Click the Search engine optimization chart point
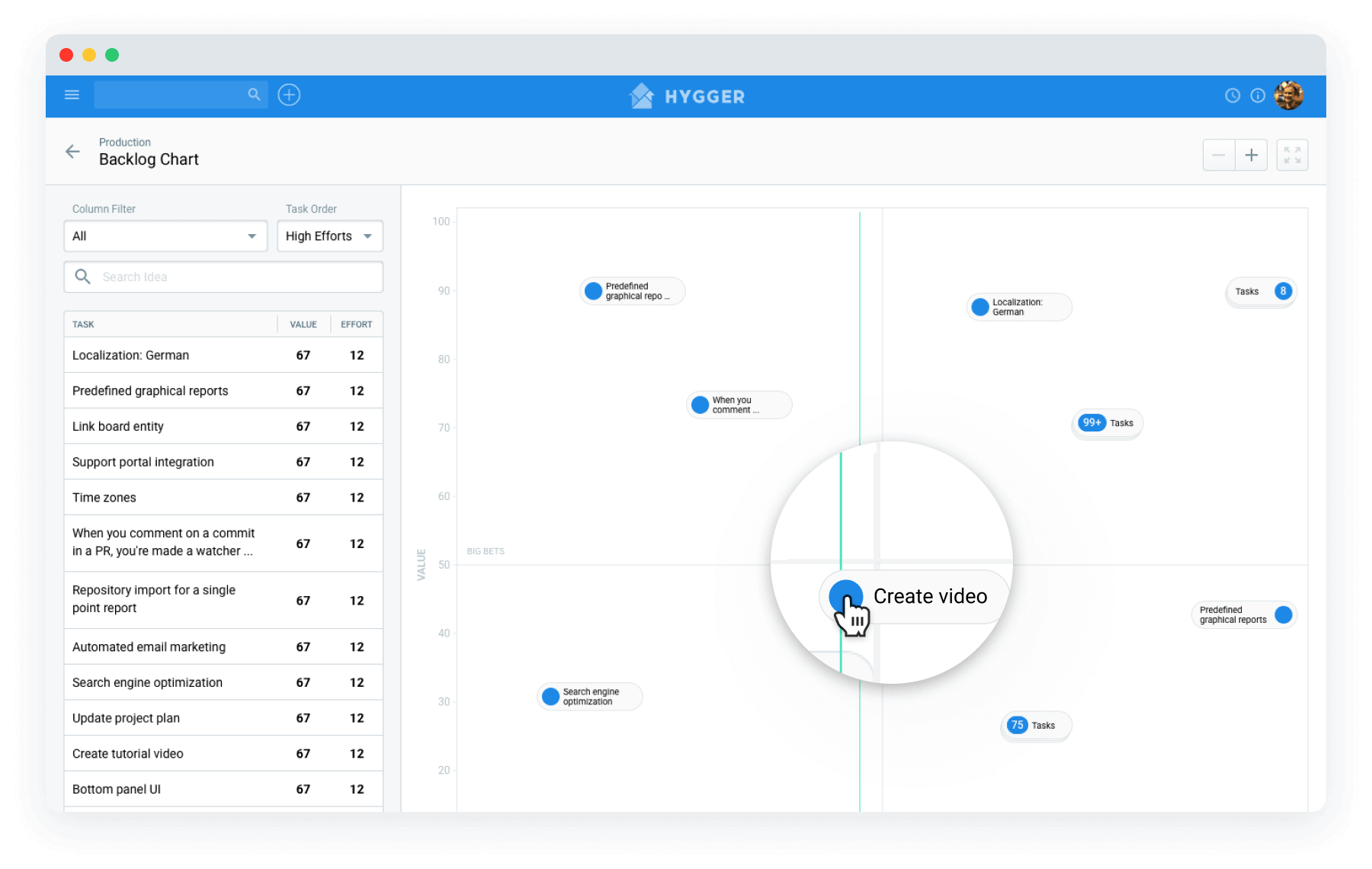 click(x=589, y=697)
